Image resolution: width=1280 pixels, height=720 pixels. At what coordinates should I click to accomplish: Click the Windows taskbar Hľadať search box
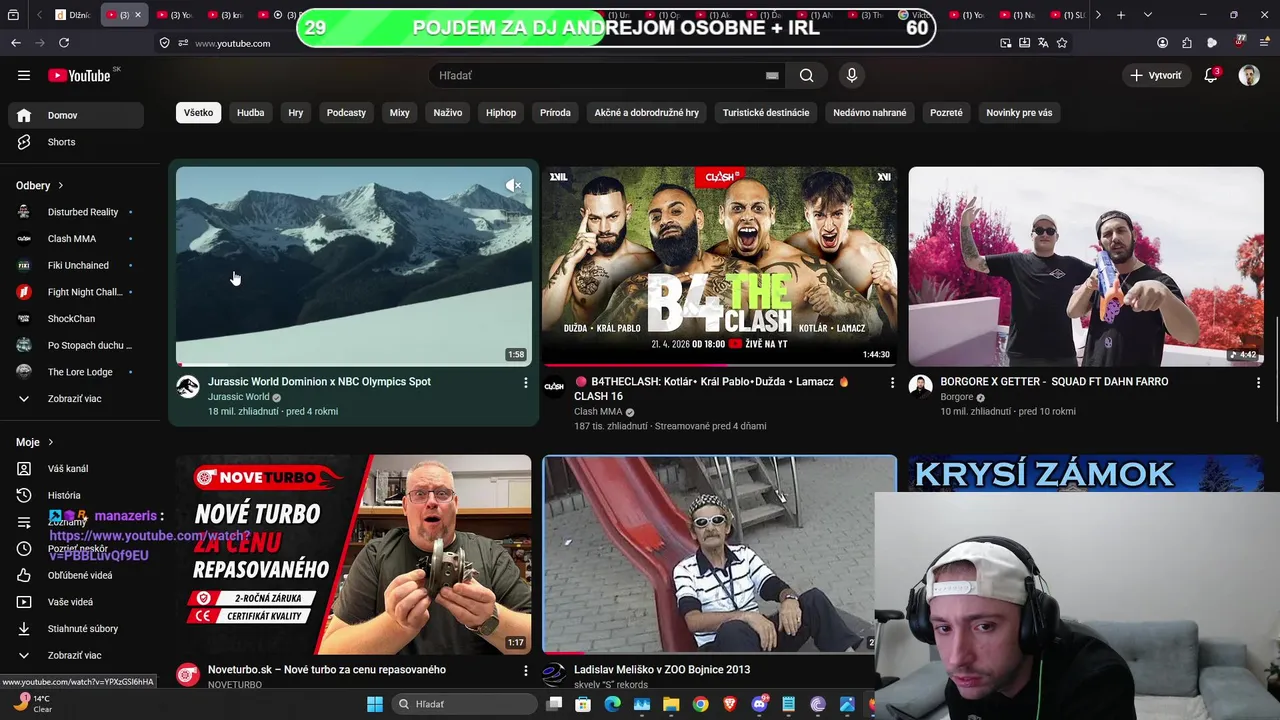click(466, 704)
